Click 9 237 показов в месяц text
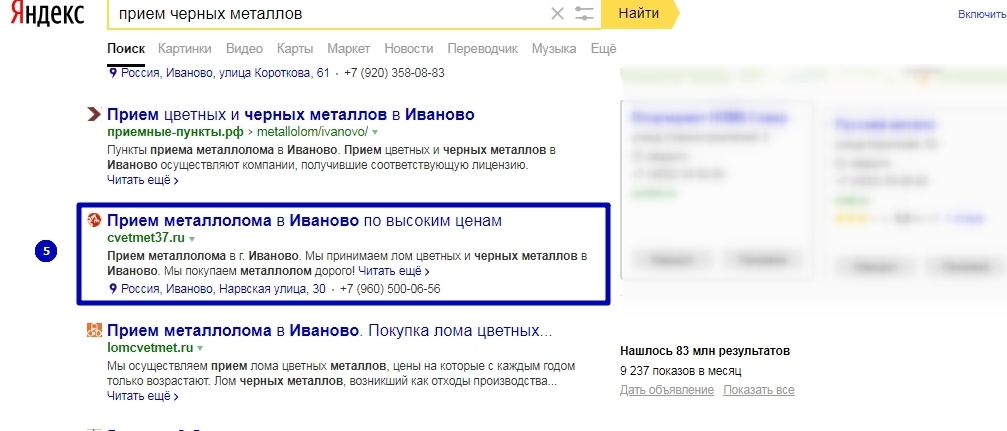Screen dimensions: 1007x431 681,371
